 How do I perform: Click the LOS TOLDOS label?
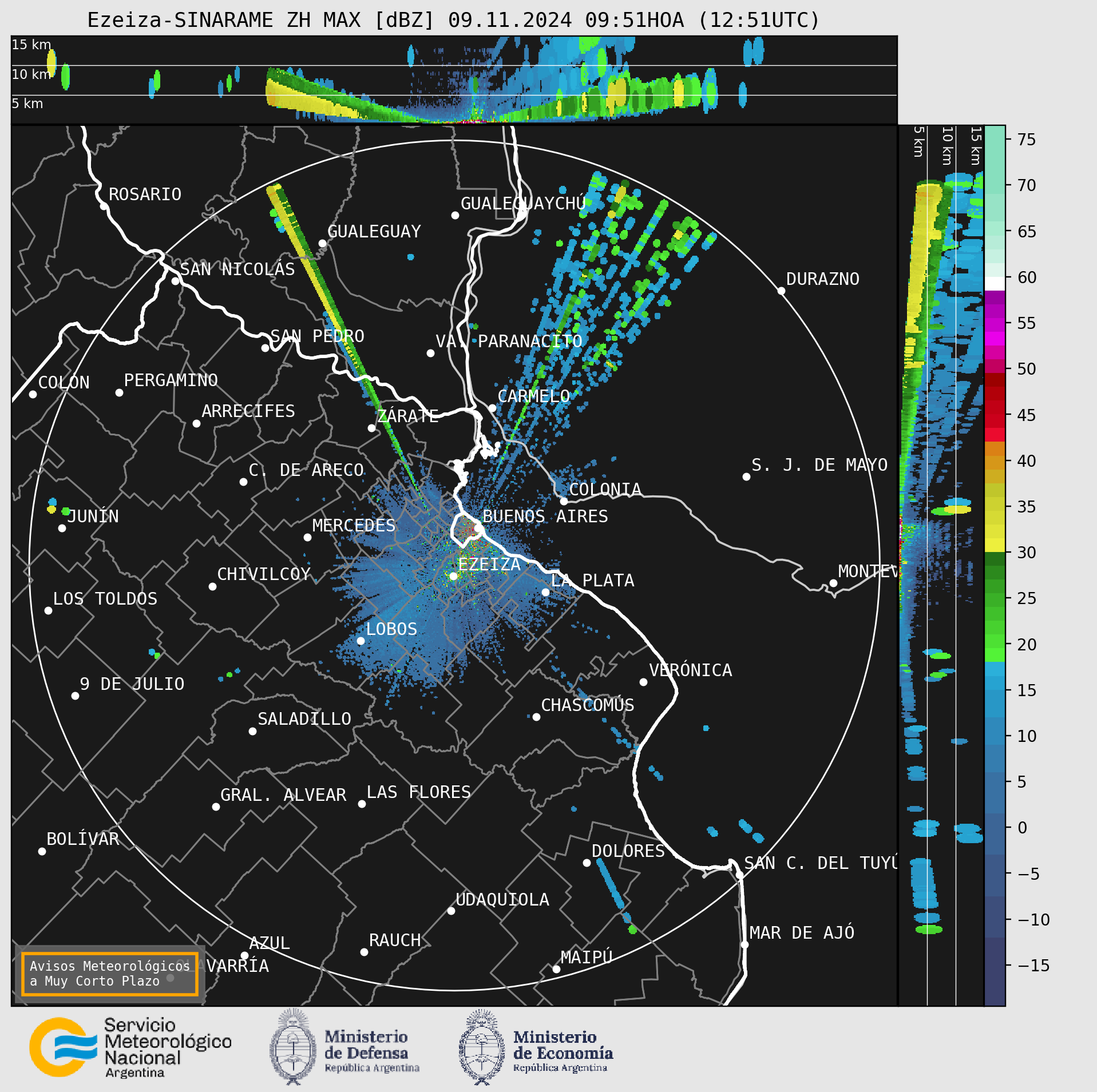pyautogui.click(x=105, y=599)
